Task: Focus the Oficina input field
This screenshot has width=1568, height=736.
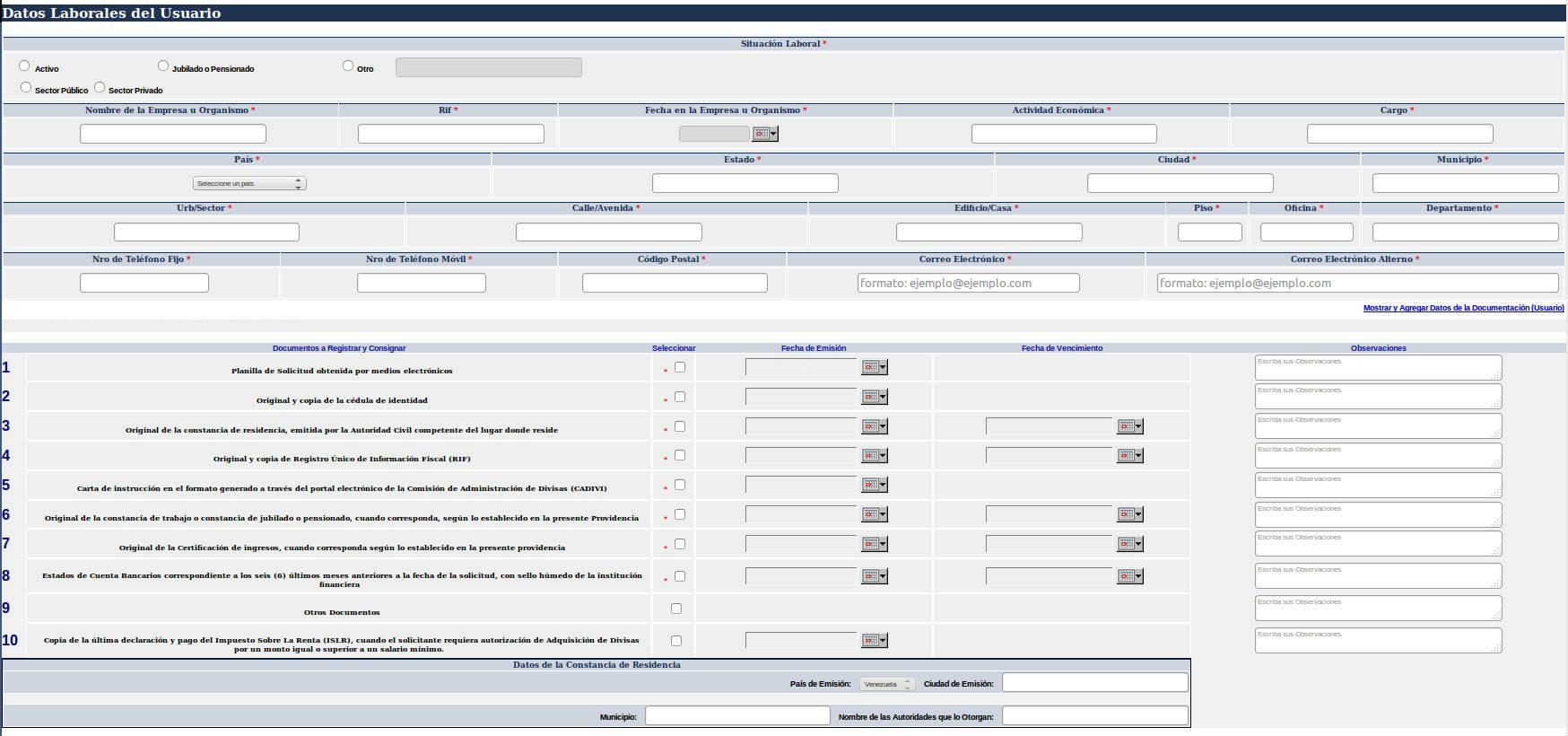Action: (1306, 232)
